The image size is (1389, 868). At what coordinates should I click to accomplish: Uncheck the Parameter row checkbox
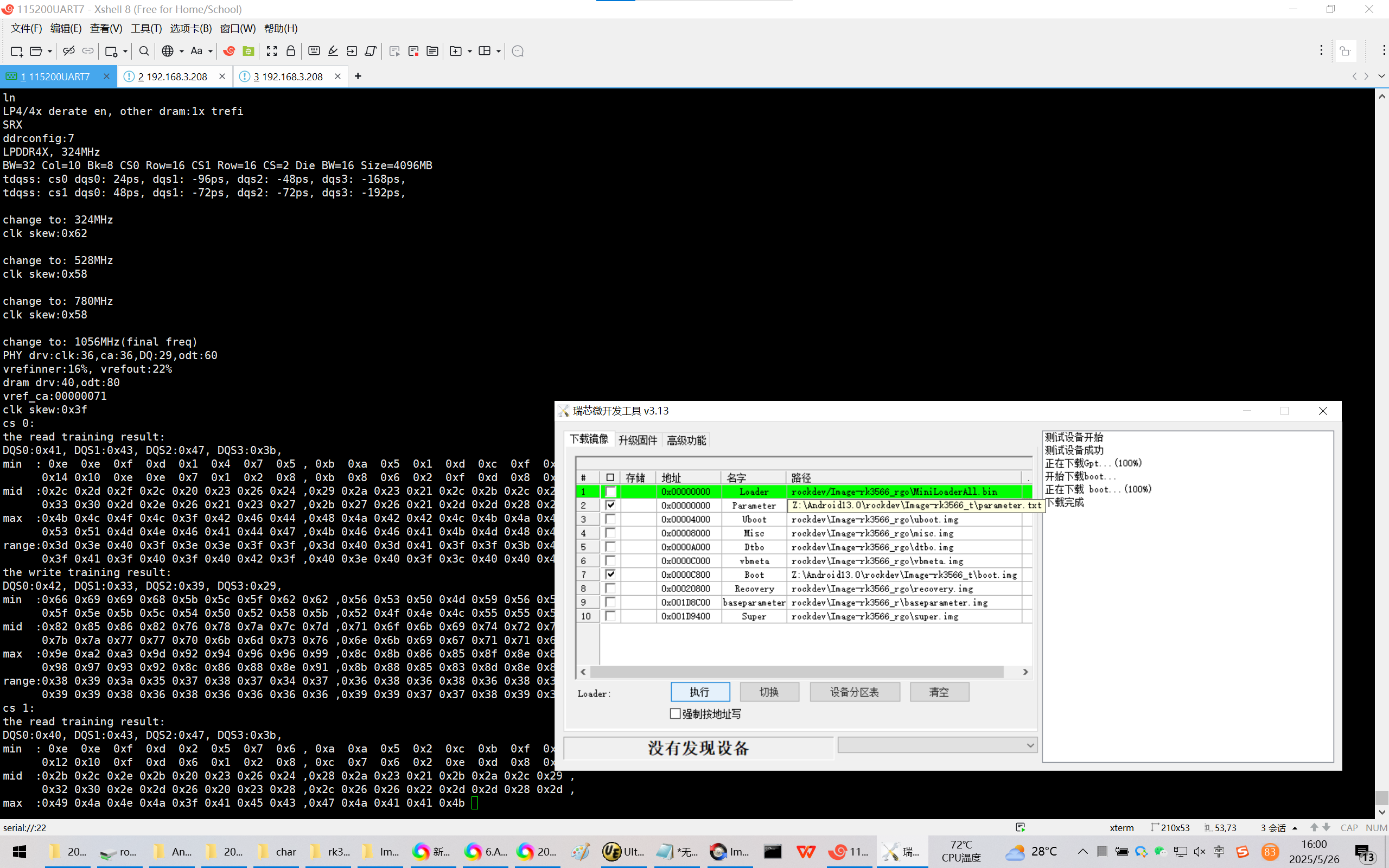pyautogui.click(x=610, y=505)
